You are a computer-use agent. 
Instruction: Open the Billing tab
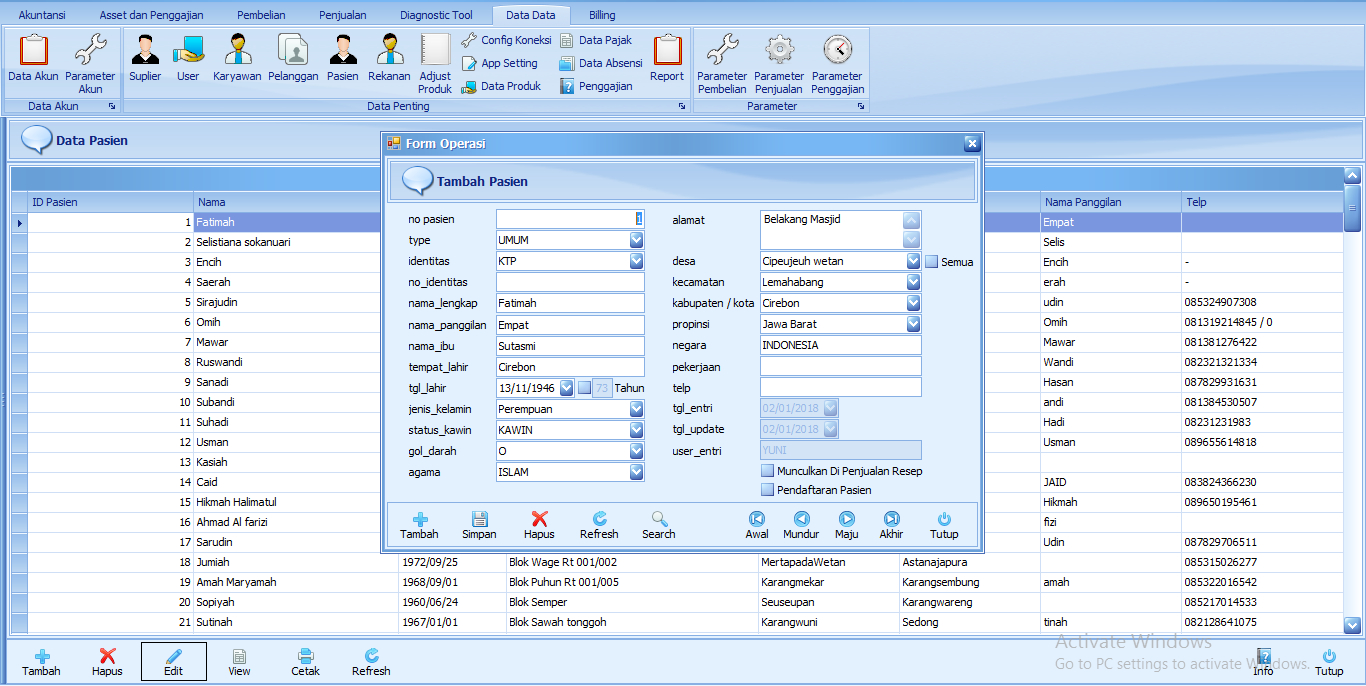pos(602,15)
